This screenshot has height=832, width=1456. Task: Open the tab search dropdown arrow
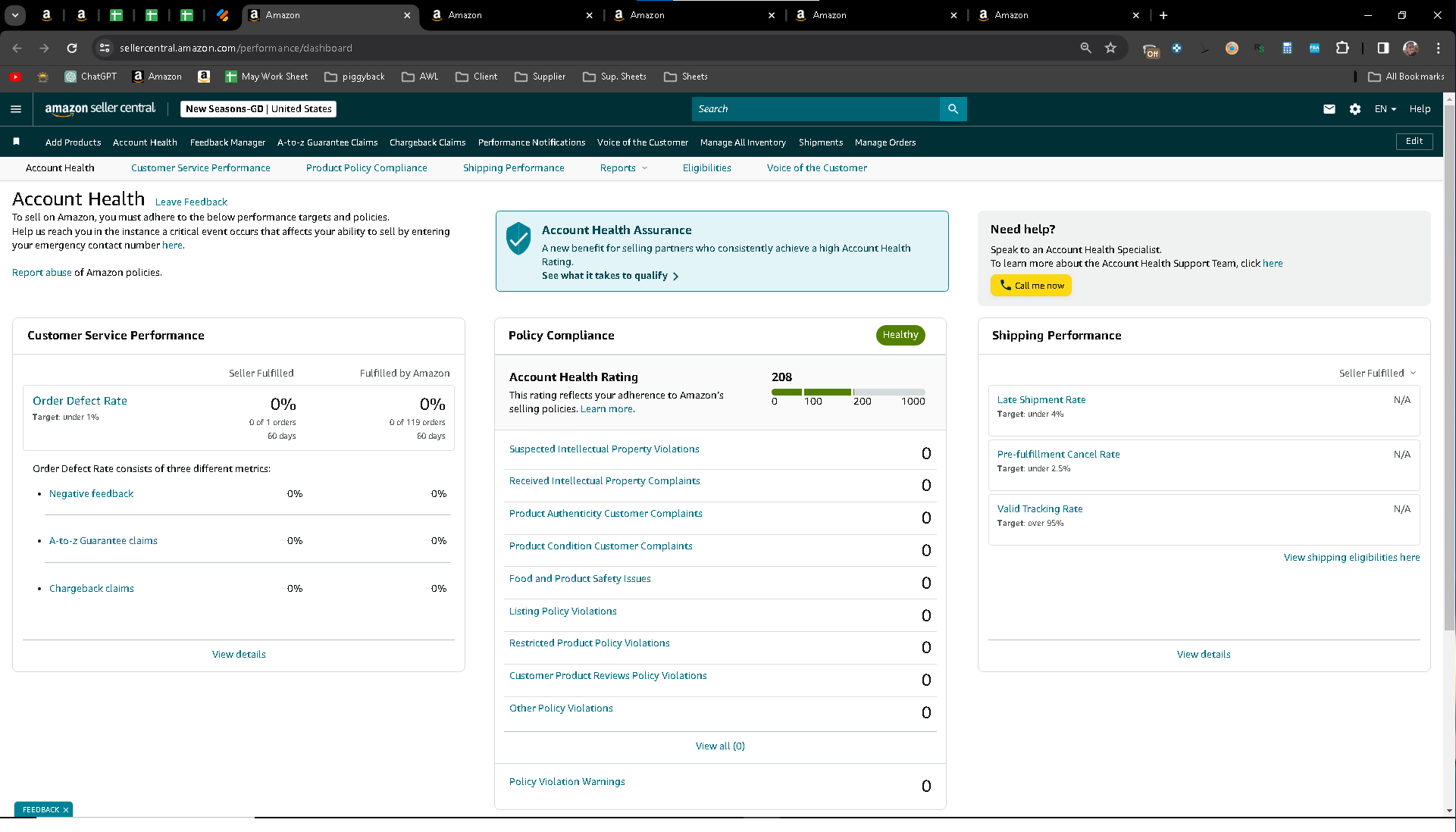pyautogui.click(x=15, y=15)
